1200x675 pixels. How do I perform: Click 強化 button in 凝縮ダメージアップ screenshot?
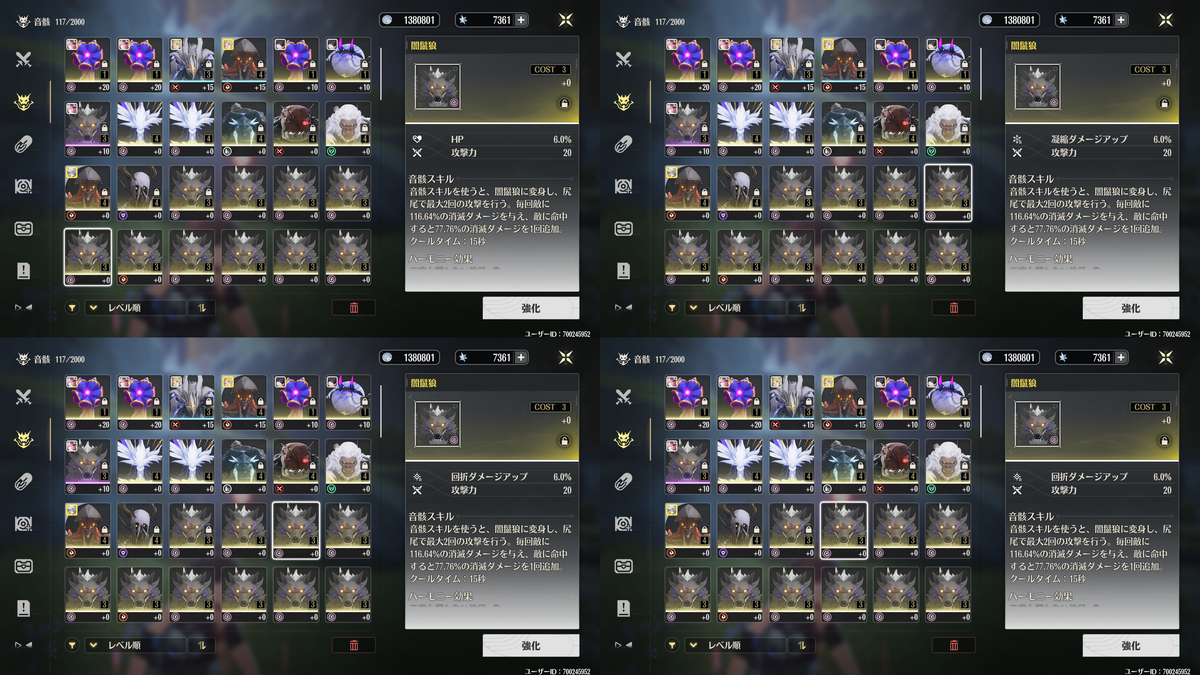[1130, 308]
